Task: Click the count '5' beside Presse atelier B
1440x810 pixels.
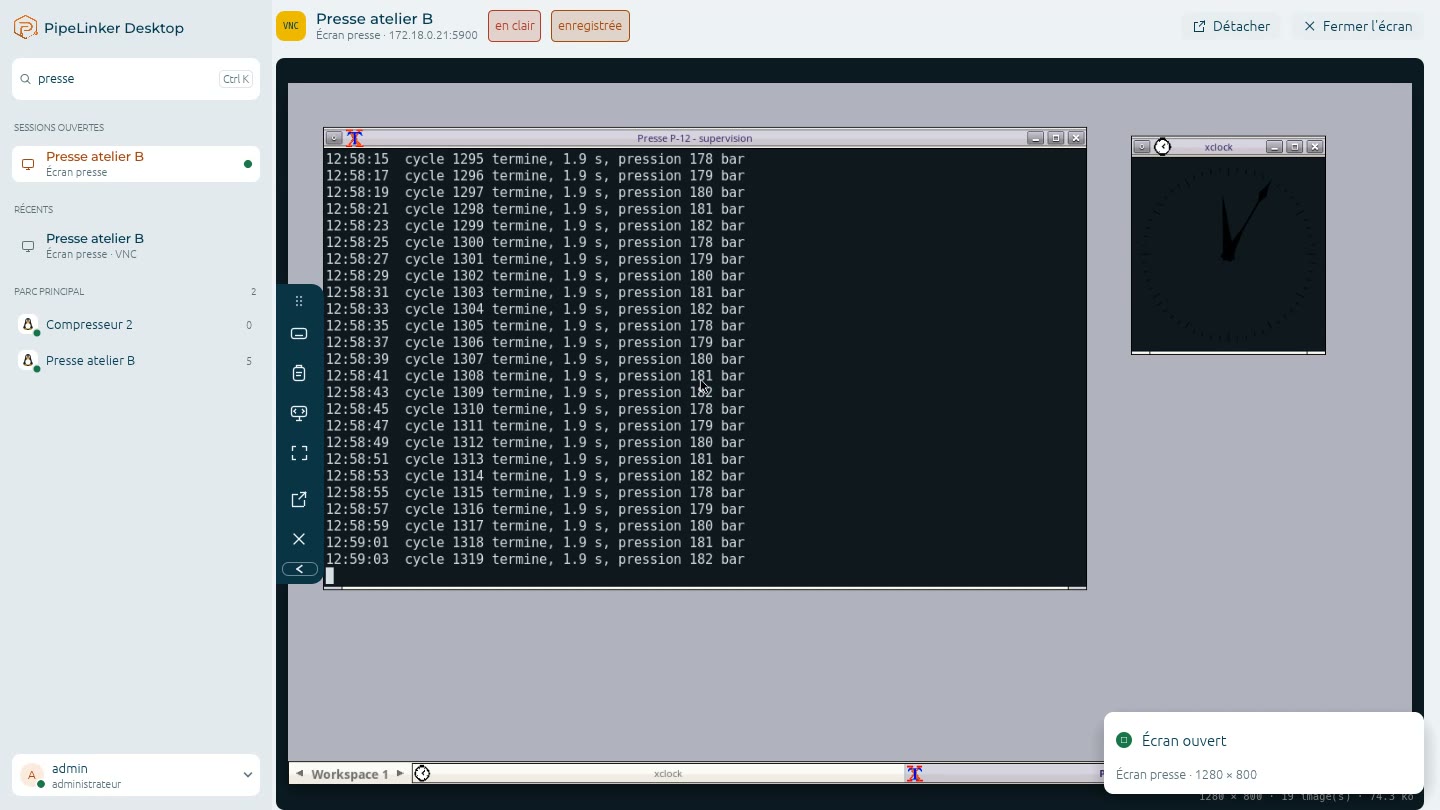Action: pyautogui.click(x=249, y=361)
